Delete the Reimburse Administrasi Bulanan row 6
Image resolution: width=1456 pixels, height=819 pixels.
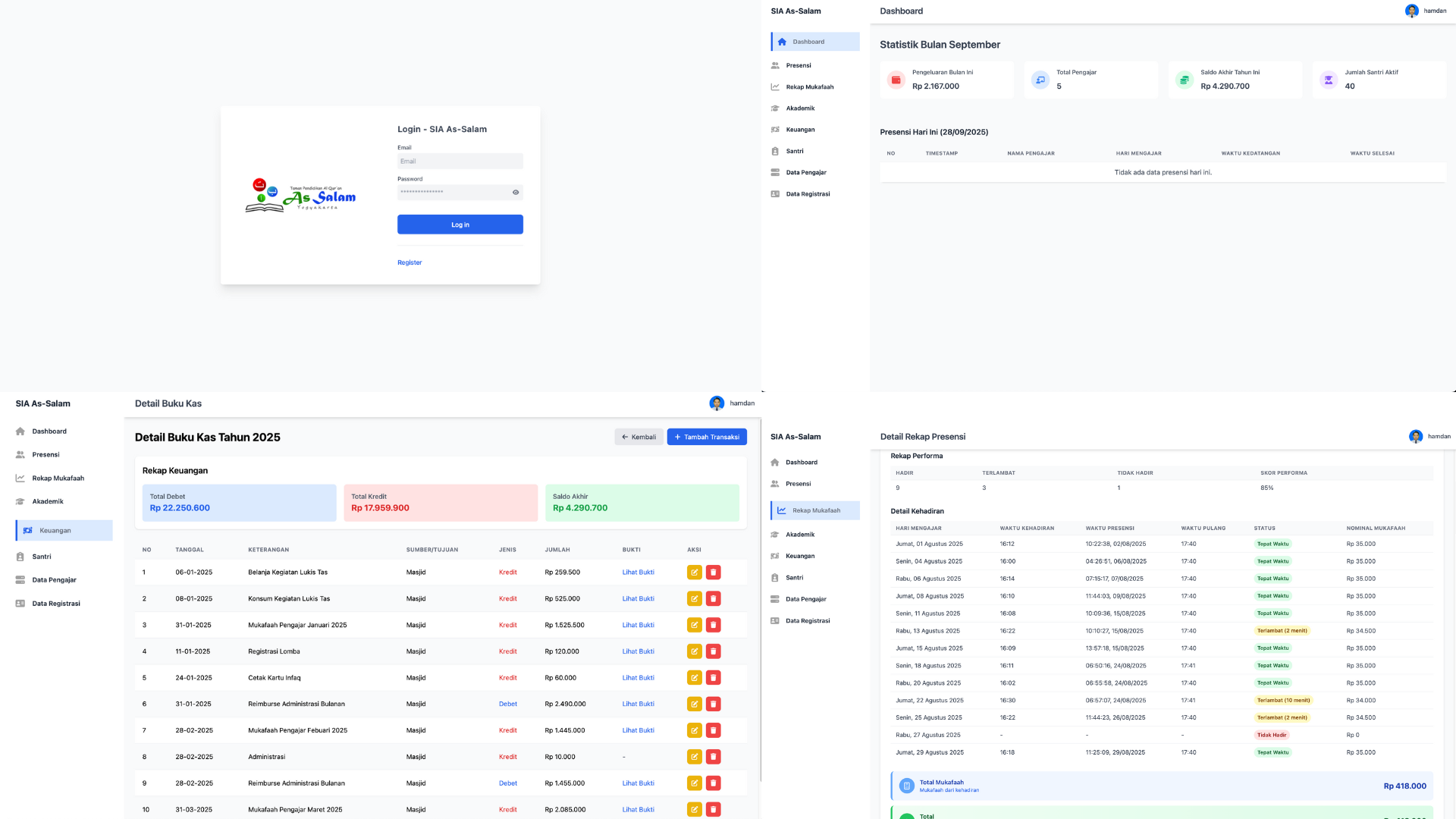coord(713,704)
